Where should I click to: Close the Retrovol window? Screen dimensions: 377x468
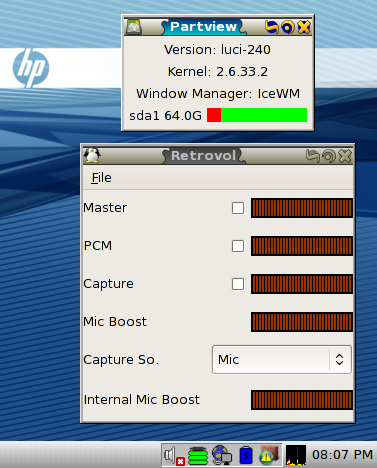(345, 156)
